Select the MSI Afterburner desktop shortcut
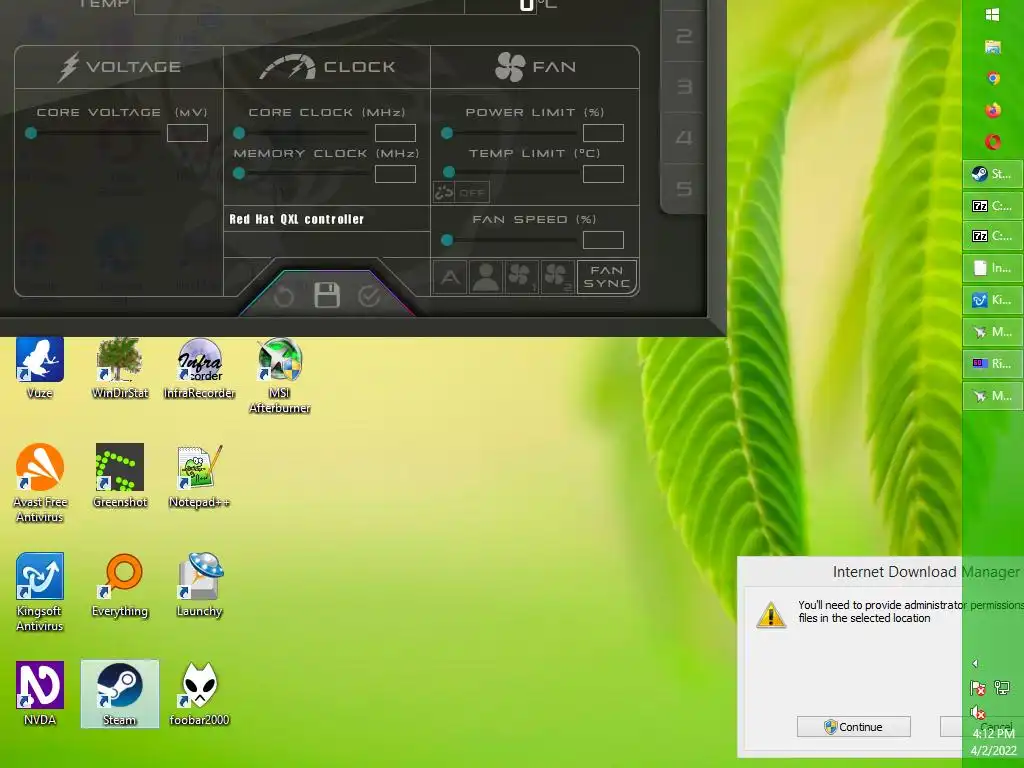1024x768 pixels. click(x=280, y=376)
